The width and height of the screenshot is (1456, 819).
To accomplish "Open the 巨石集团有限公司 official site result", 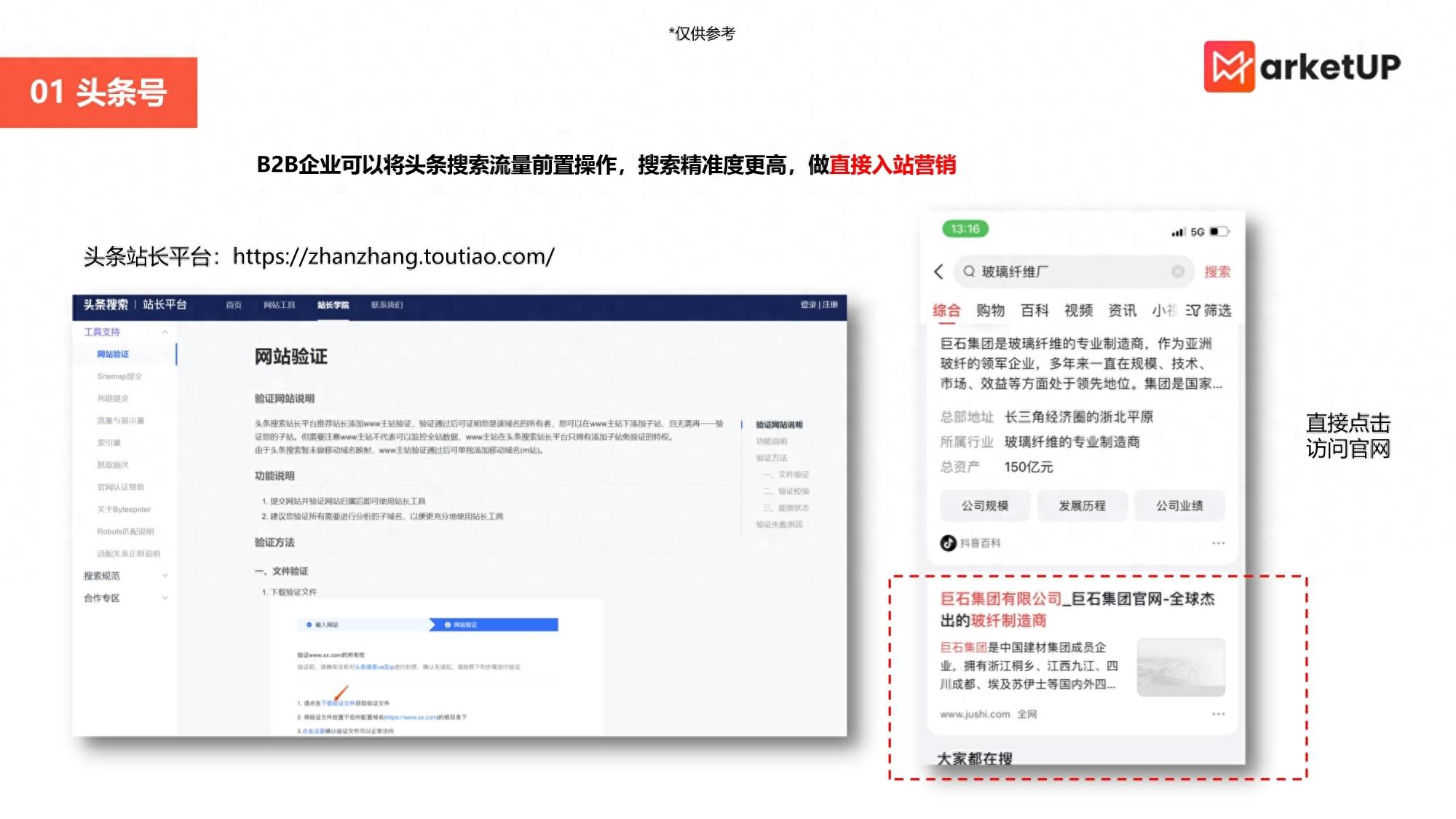I will tap(1077, 609).
